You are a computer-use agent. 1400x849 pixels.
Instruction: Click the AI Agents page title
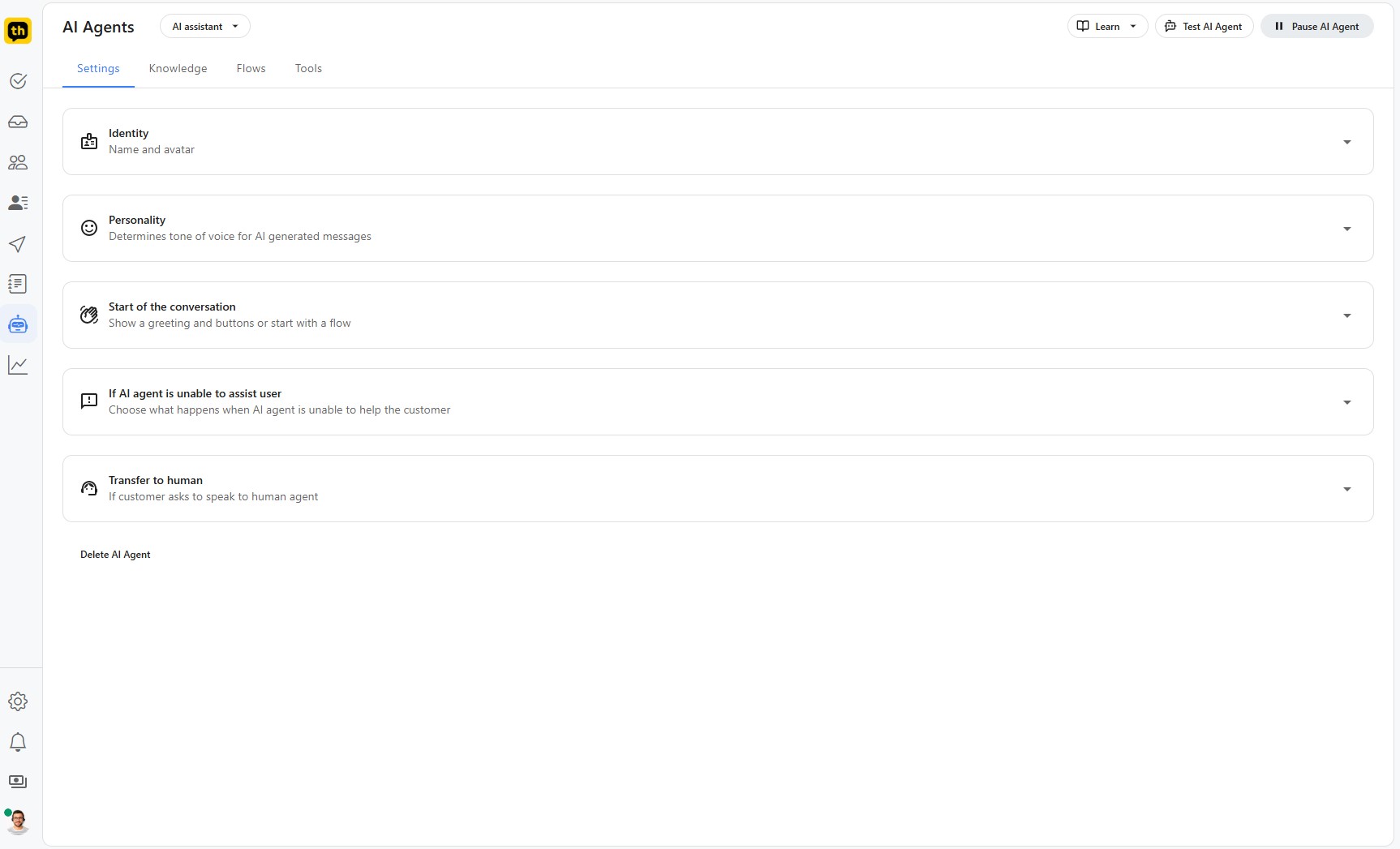(x=98, y=27)
